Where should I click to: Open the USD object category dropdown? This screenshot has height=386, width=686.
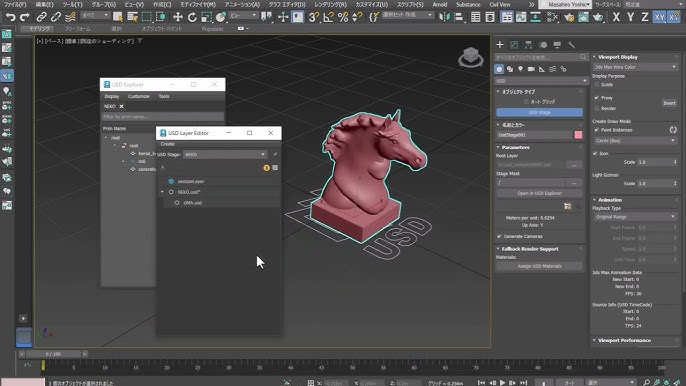click(x=541, y=81)
